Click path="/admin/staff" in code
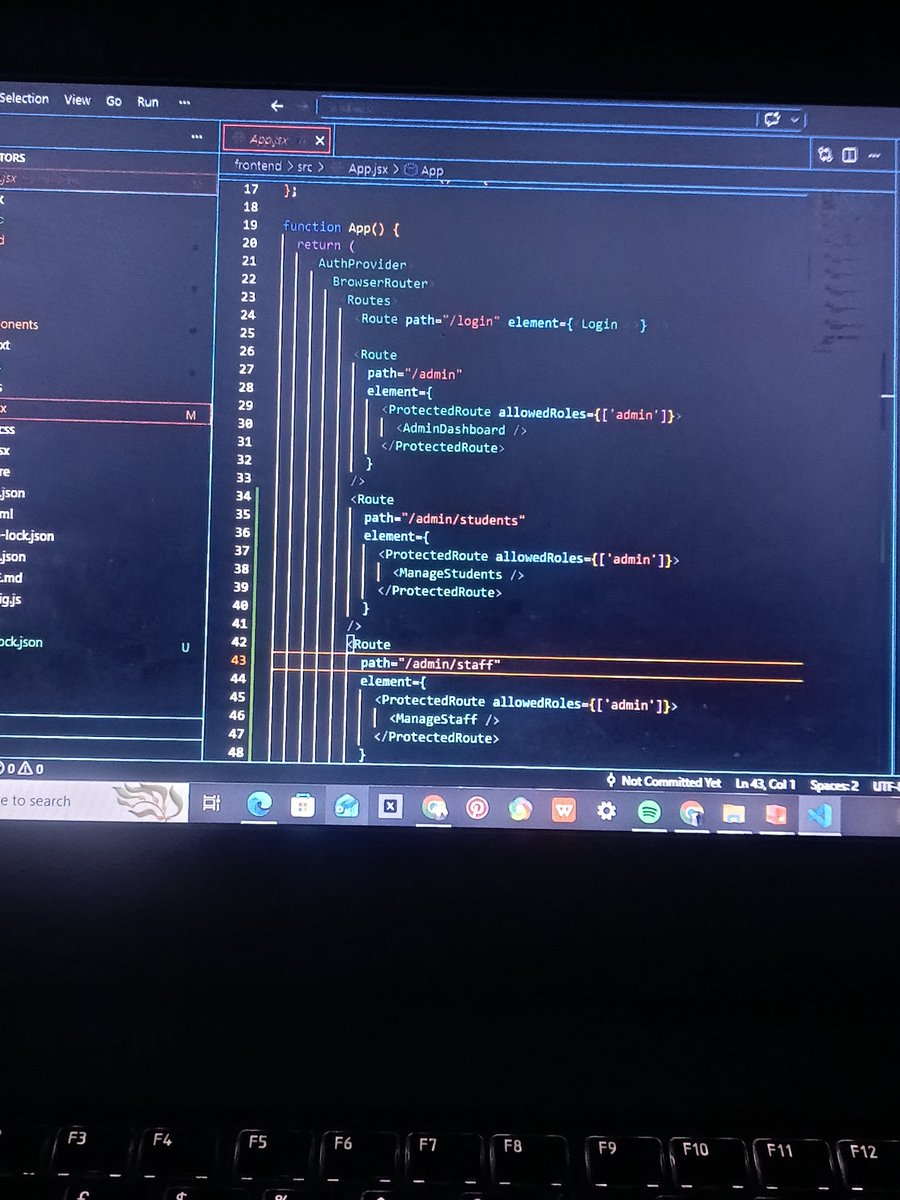The image size is (900, 1200). [x=430, y=664]
